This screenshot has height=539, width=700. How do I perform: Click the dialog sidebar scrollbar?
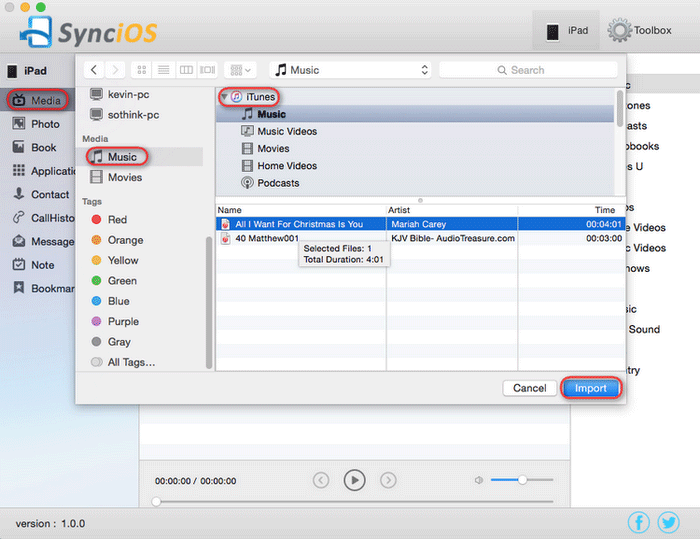coord(208,303)
